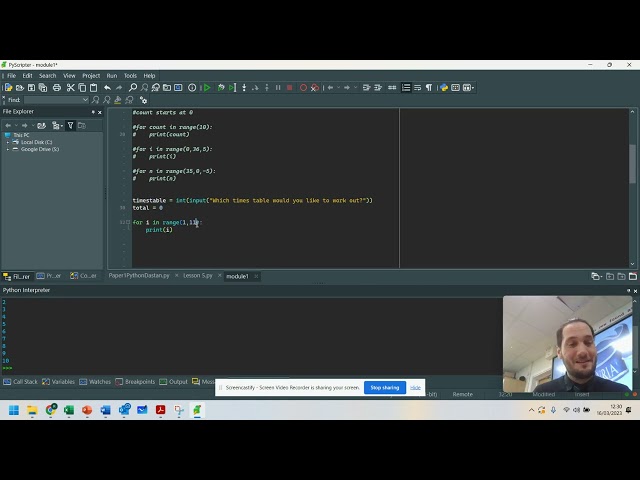Viewport: 640px width, 480px height.
Task: Click the Windows Start button
Action: [14, 410]
